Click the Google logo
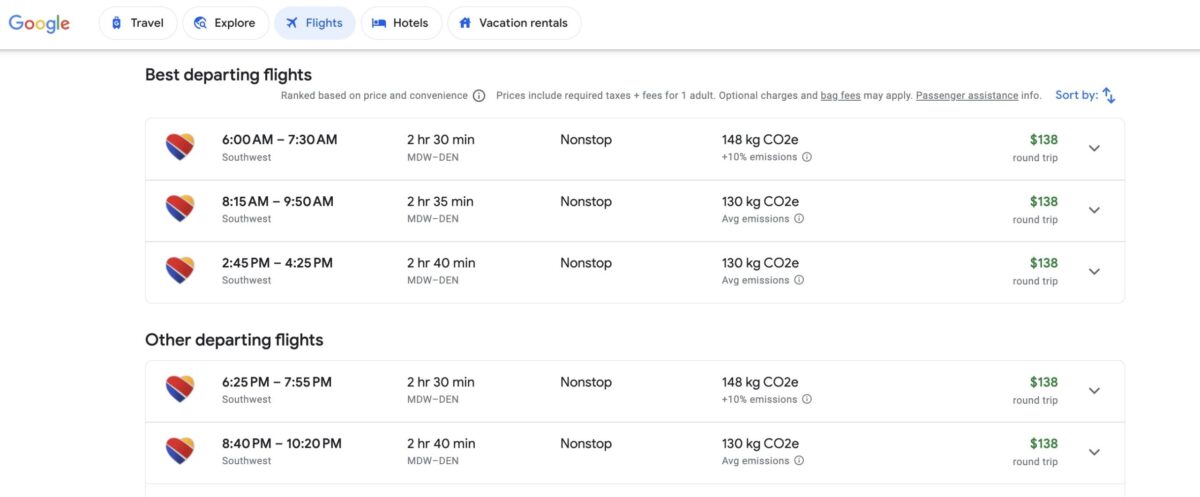Image resolution: width=1200 pixels, height=497 pixels. click(x=39, y=24)
